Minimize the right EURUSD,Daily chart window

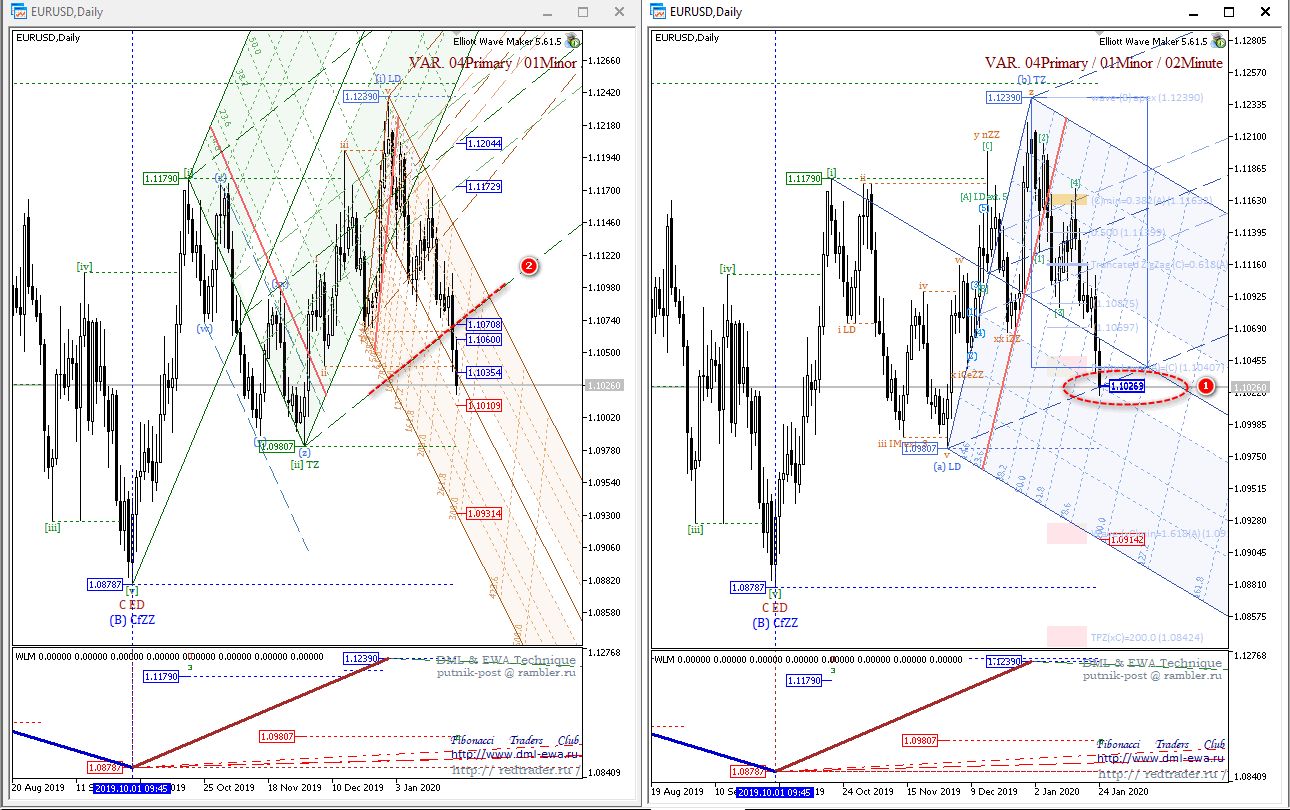pyautogui.click(x=1193, y=13)
